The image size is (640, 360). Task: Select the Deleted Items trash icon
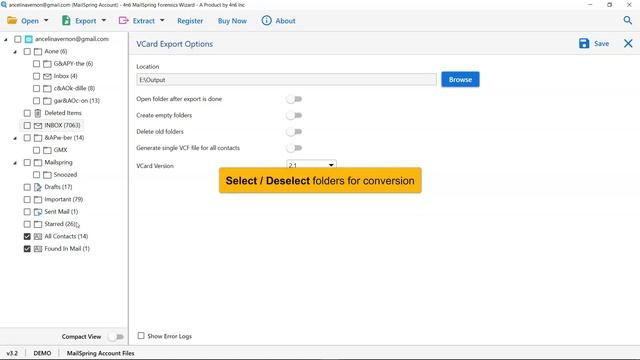(38, 113)
